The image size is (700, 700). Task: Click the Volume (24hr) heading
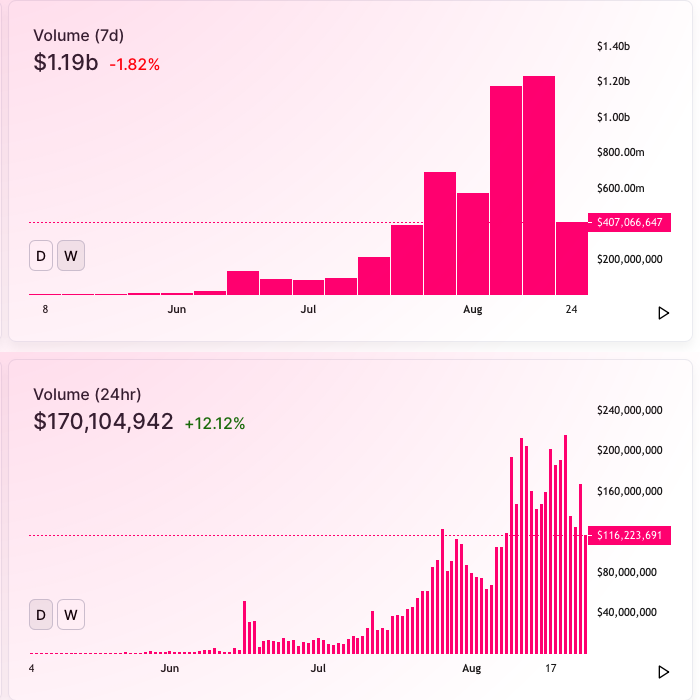click(87, 394)
